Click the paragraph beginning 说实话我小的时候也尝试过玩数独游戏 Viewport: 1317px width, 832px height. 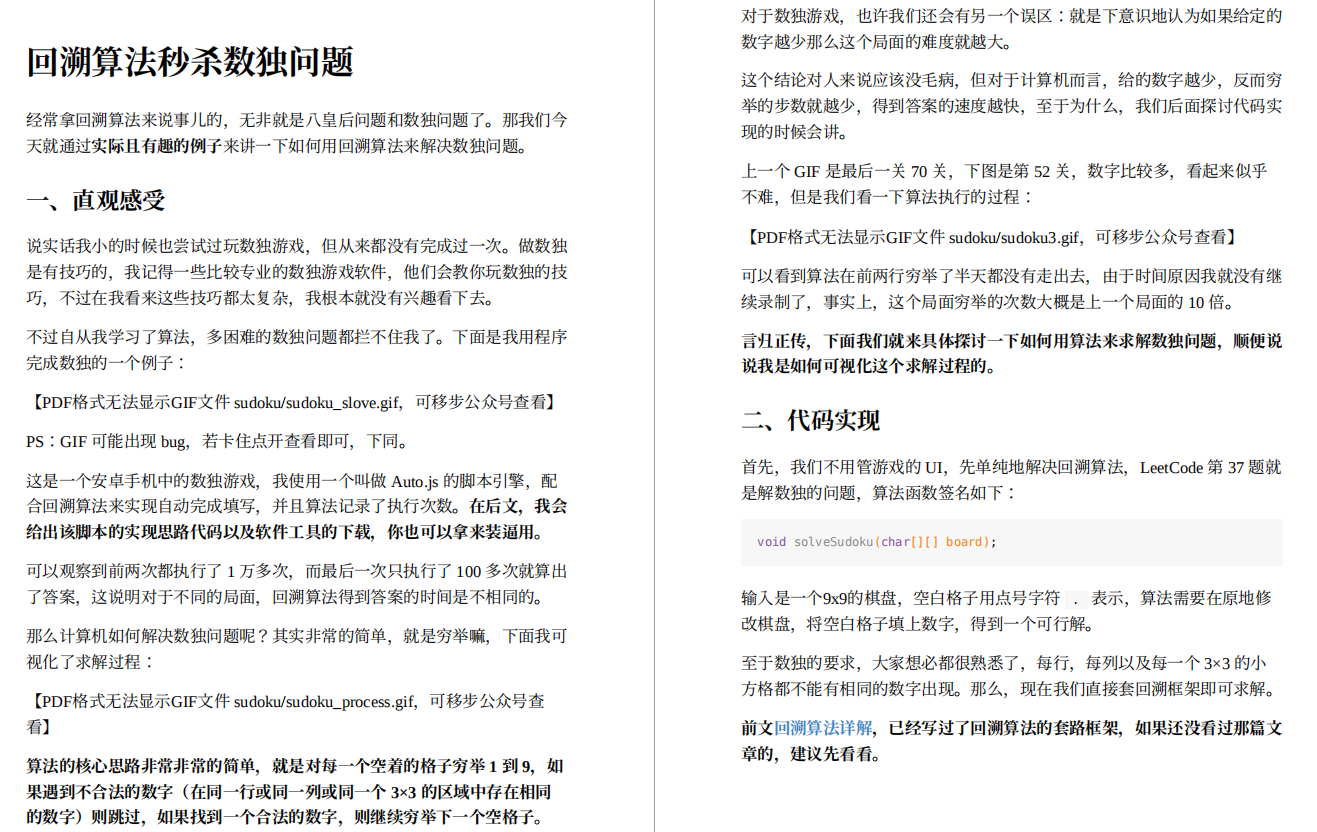pos(297,272)
